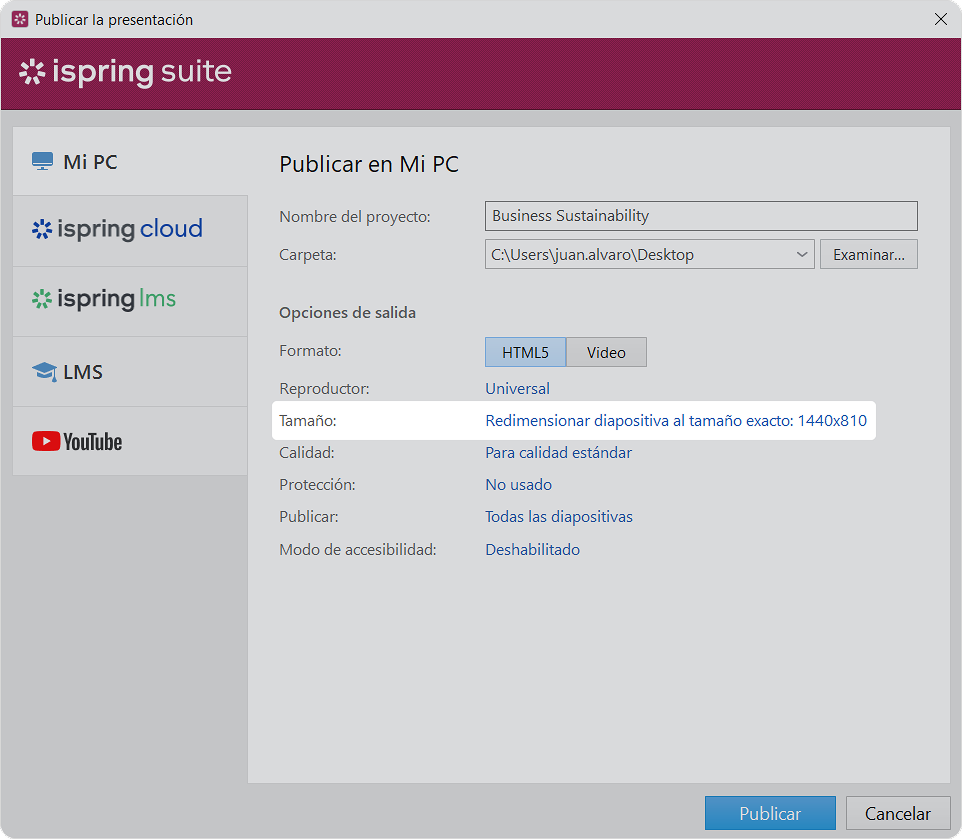This screenshot has height=839, width=962.
Task: Toggle output format to Video
Action: pos(606,352)
